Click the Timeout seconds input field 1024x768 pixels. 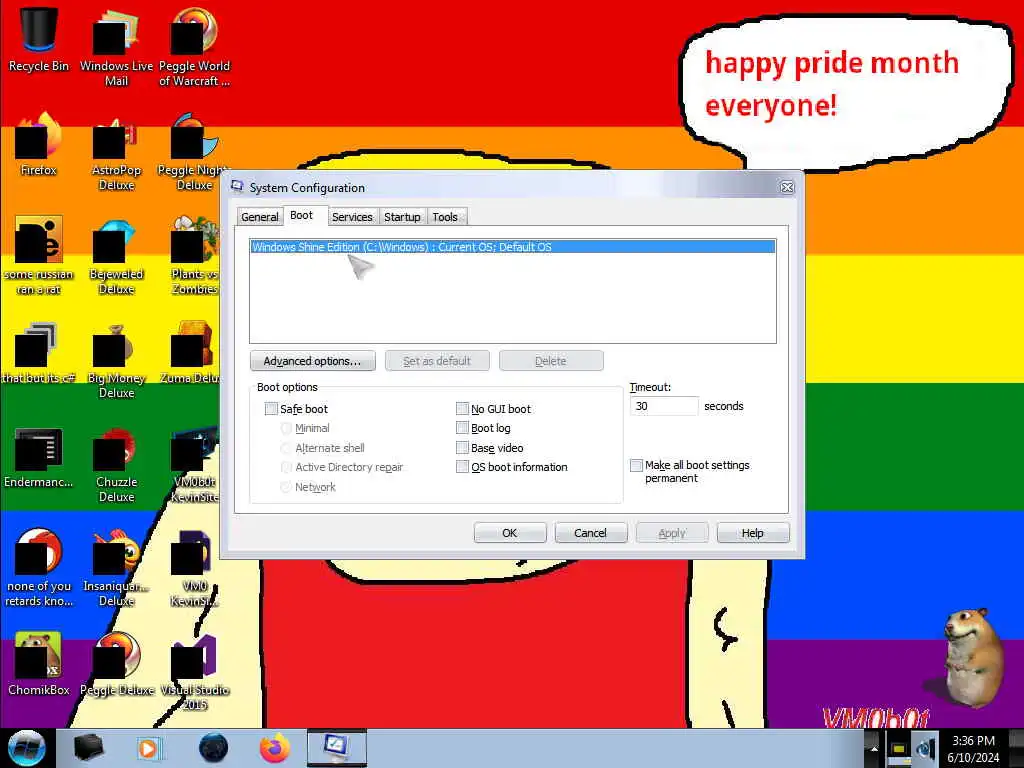point(664,406)
